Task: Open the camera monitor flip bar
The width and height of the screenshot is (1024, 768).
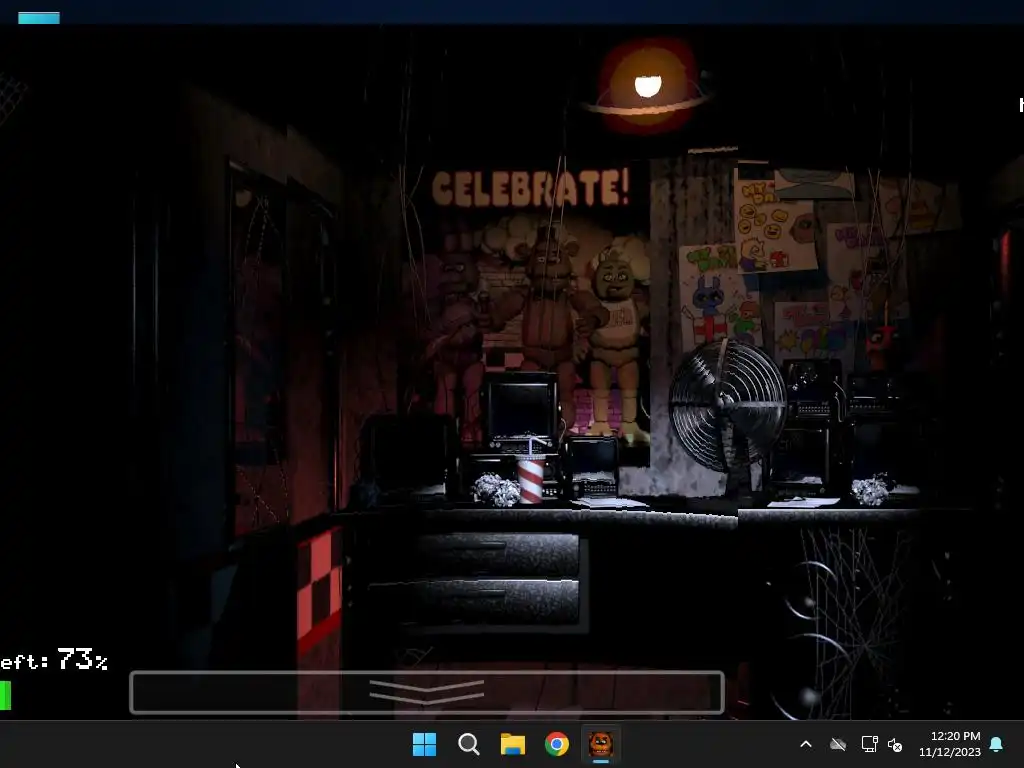Action: pos(427,692)
